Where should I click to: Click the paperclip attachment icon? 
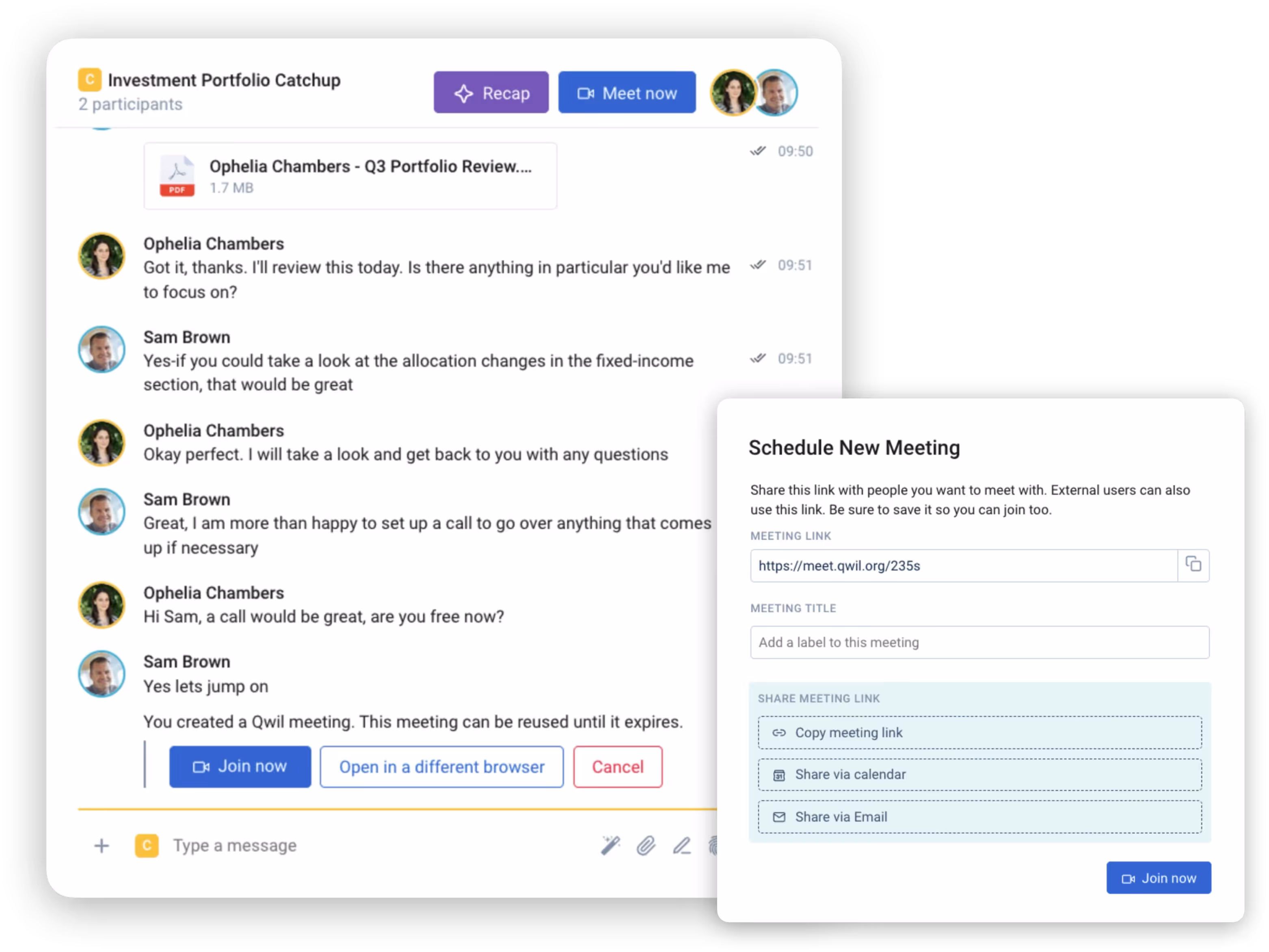pos(645,845)
